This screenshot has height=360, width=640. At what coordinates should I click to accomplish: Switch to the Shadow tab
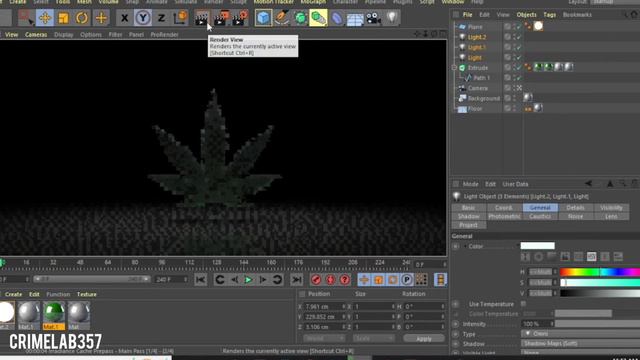coord(468,216)
